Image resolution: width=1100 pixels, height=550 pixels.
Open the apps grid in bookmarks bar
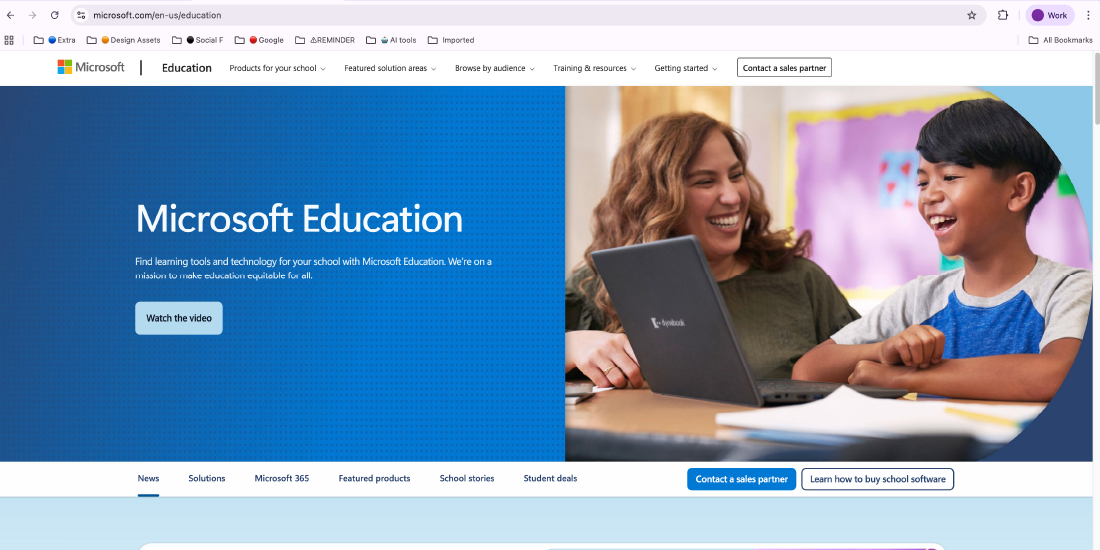click(10, 40)
